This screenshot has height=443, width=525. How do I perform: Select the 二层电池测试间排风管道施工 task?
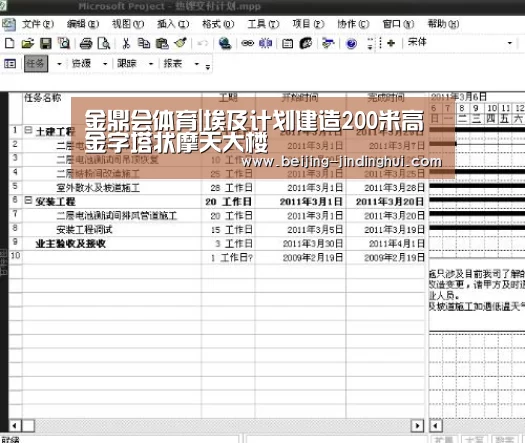[x=117, y=215]
